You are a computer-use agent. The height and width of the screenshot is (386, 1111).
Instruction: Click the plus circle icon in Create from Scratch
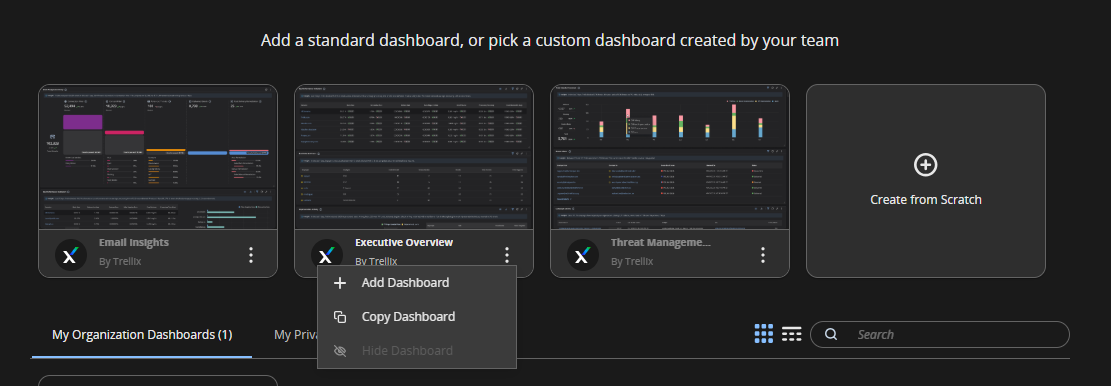(x=925, y=165)
